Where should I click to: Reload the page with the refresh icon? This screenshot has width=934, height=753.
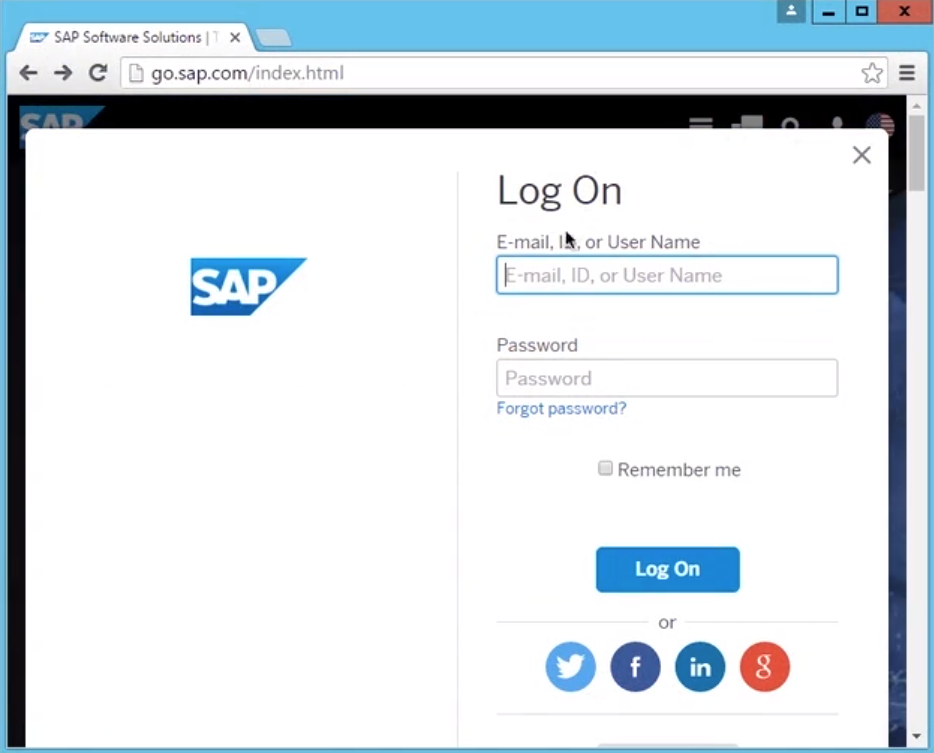click(98, 73)
